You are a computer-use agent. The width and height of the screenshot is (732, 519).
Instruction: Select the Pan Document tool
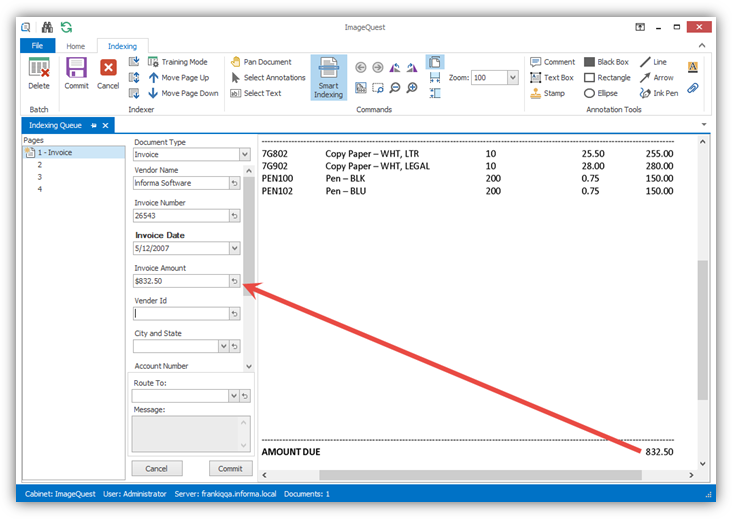[x=261, y=62]
